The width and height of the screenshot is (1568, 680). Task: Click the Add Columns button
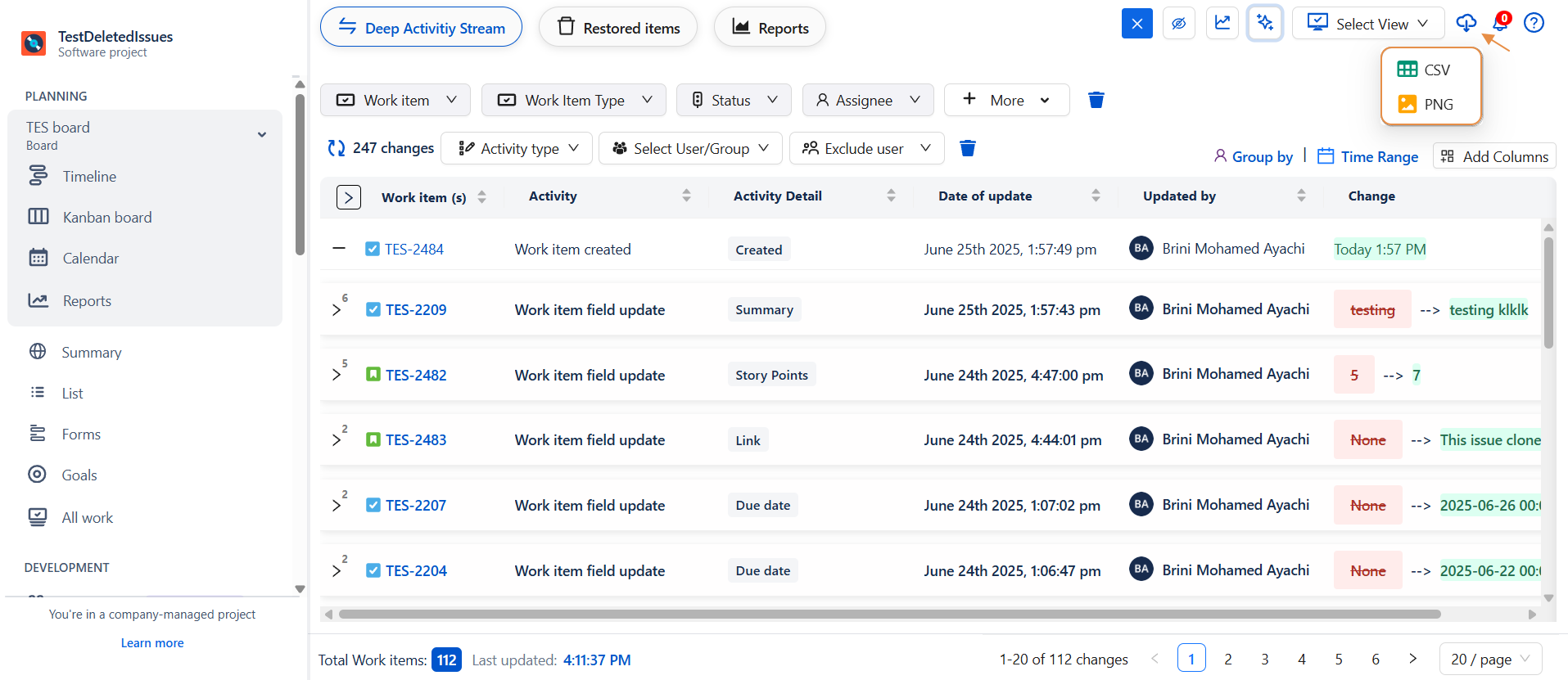coord(1494,156)
